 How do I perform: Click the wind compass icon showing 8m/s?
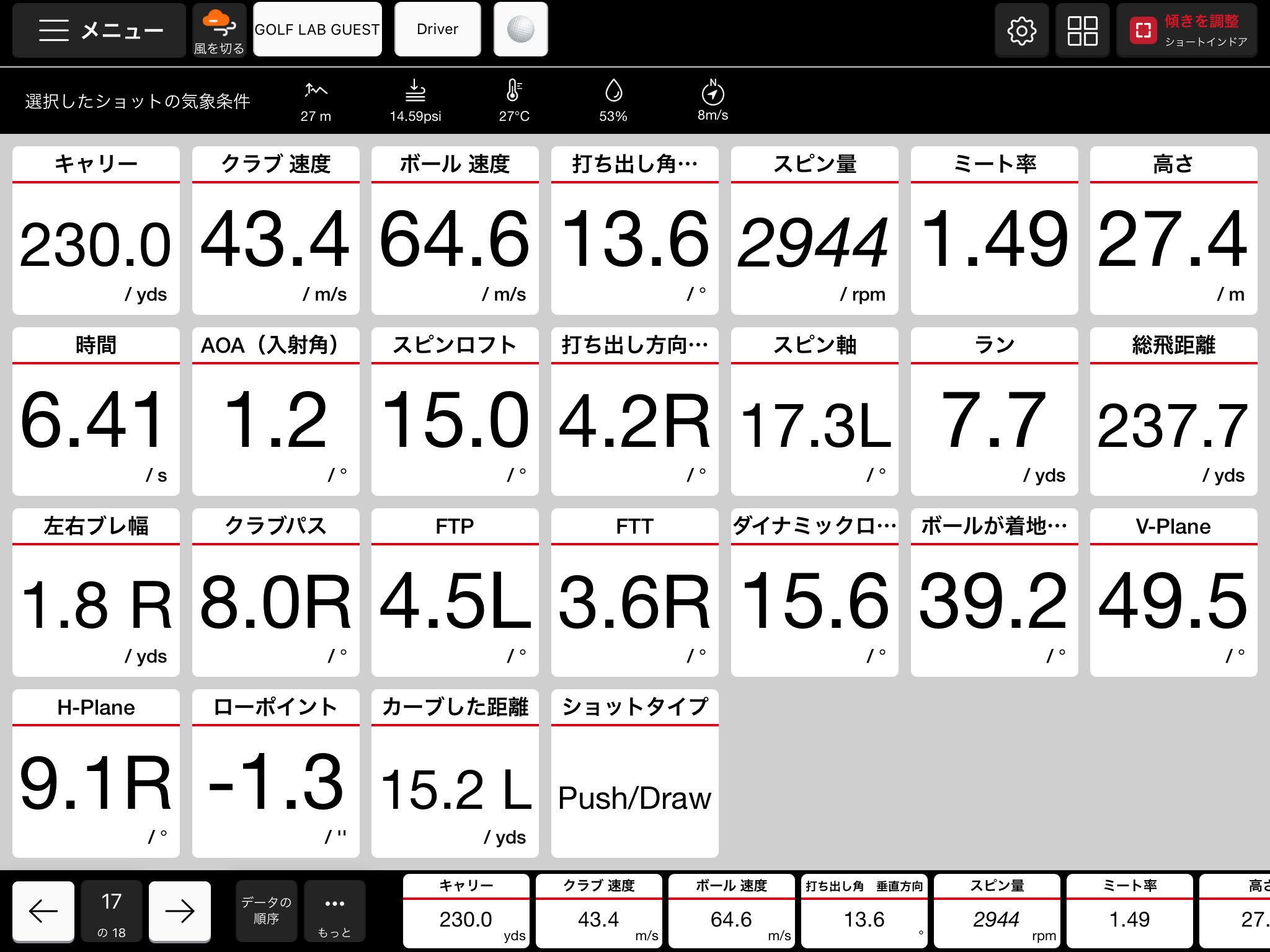pos(713,93)
